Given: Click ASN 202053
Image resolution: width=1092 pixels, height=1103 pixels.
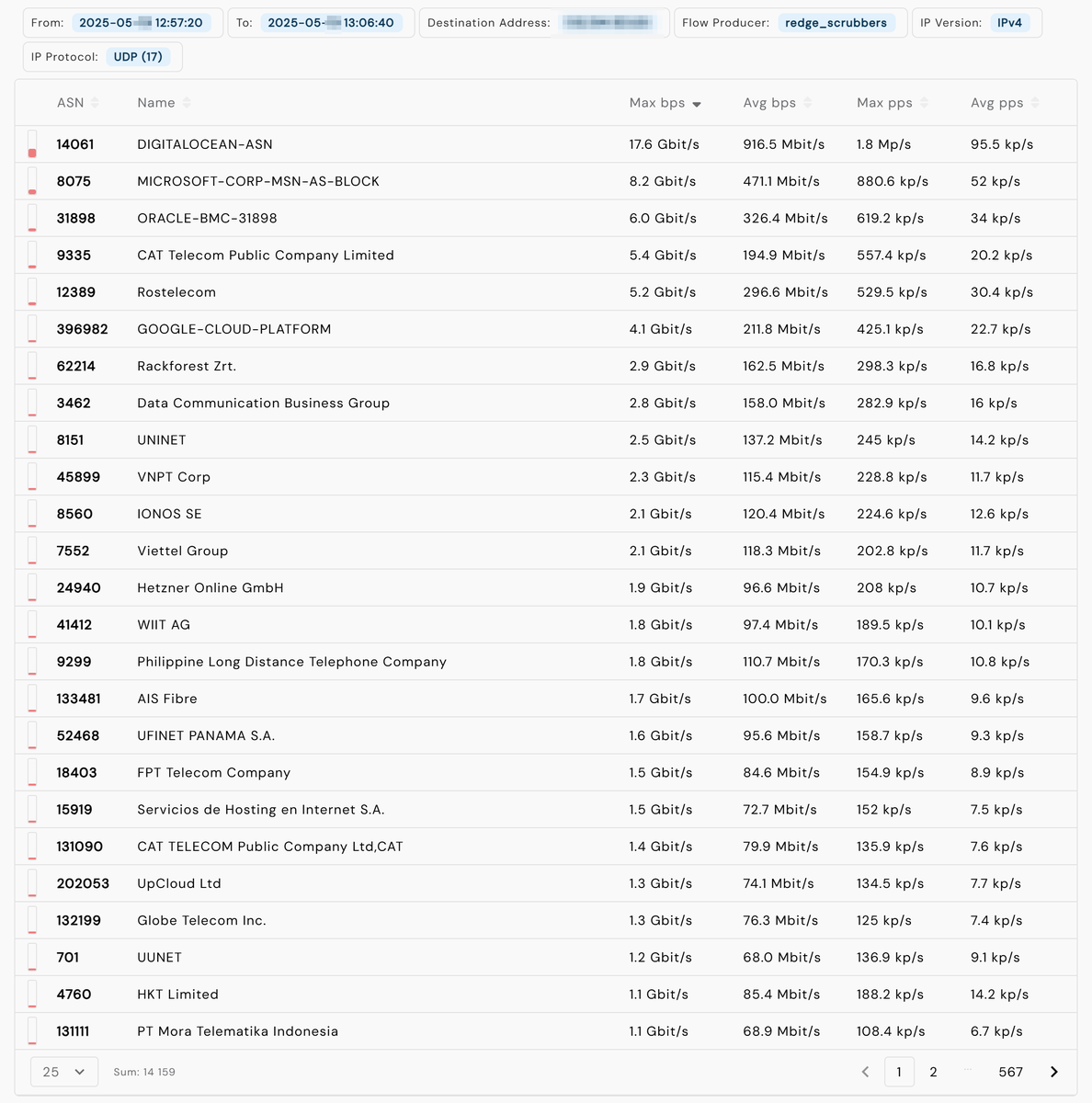Looking at the screenshot, I should 83,883.
